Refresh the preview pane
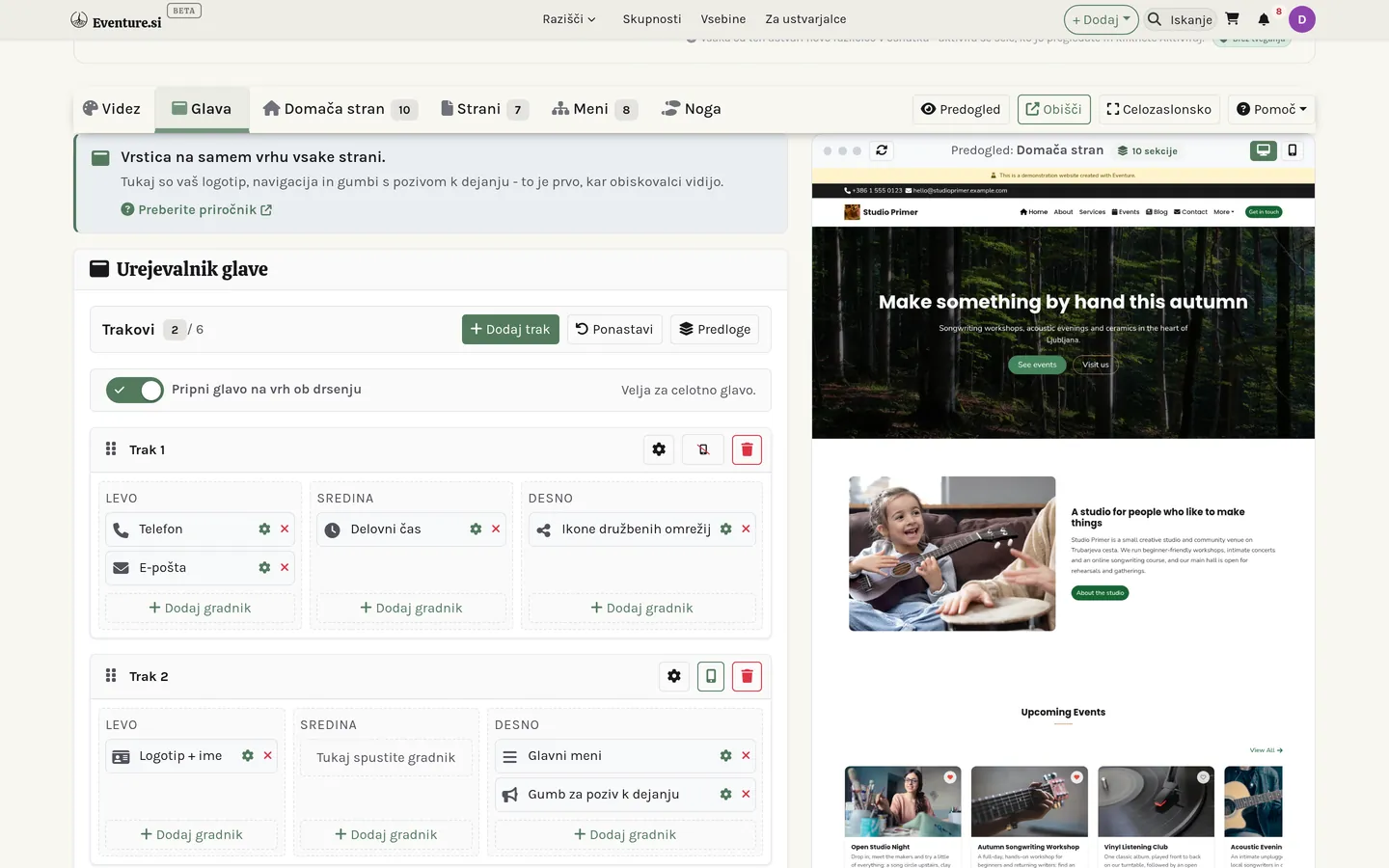1389x868 pixels. pos(882,150)
